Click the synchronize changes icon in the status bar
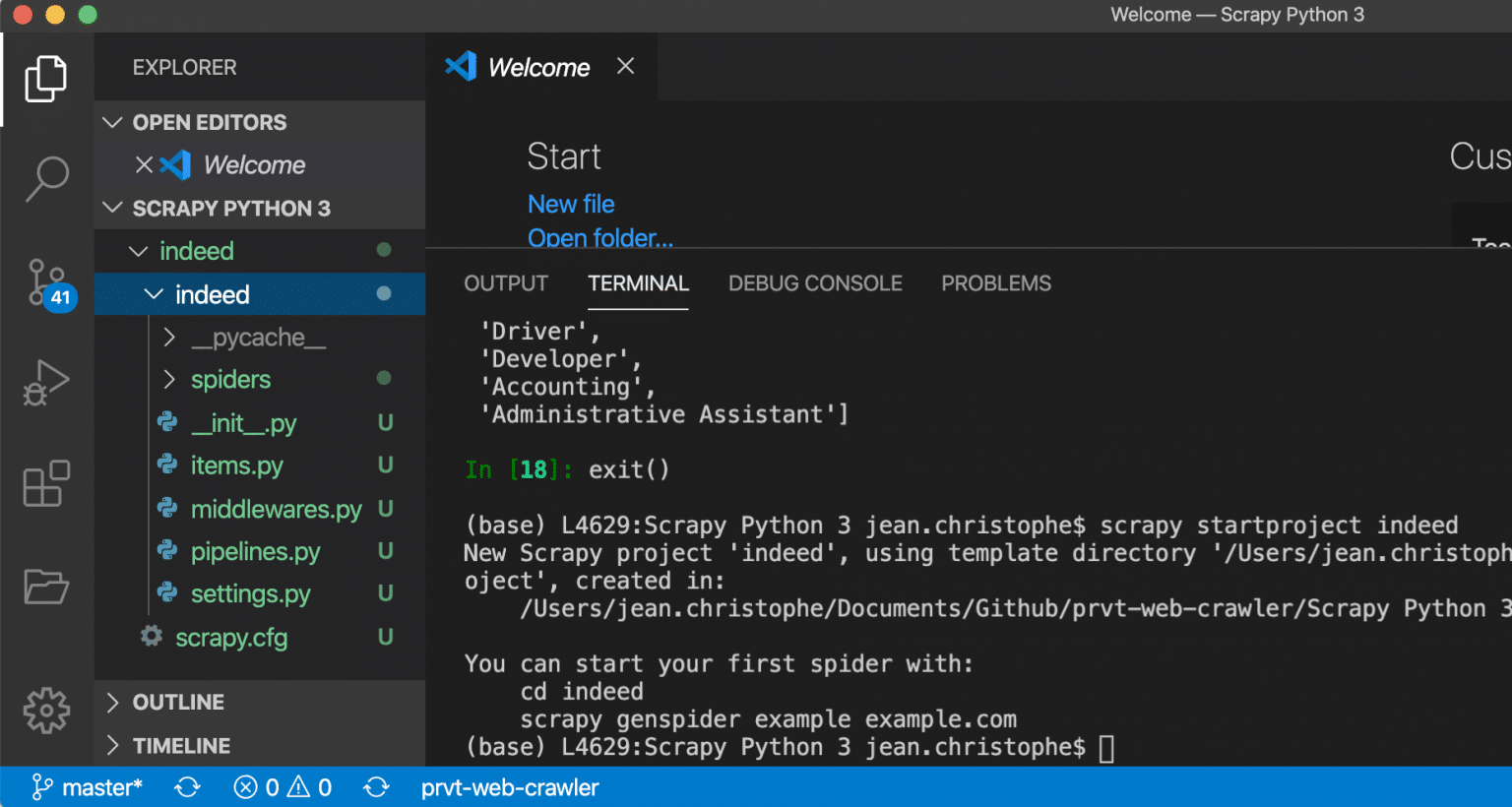 [x=187, y=787]
